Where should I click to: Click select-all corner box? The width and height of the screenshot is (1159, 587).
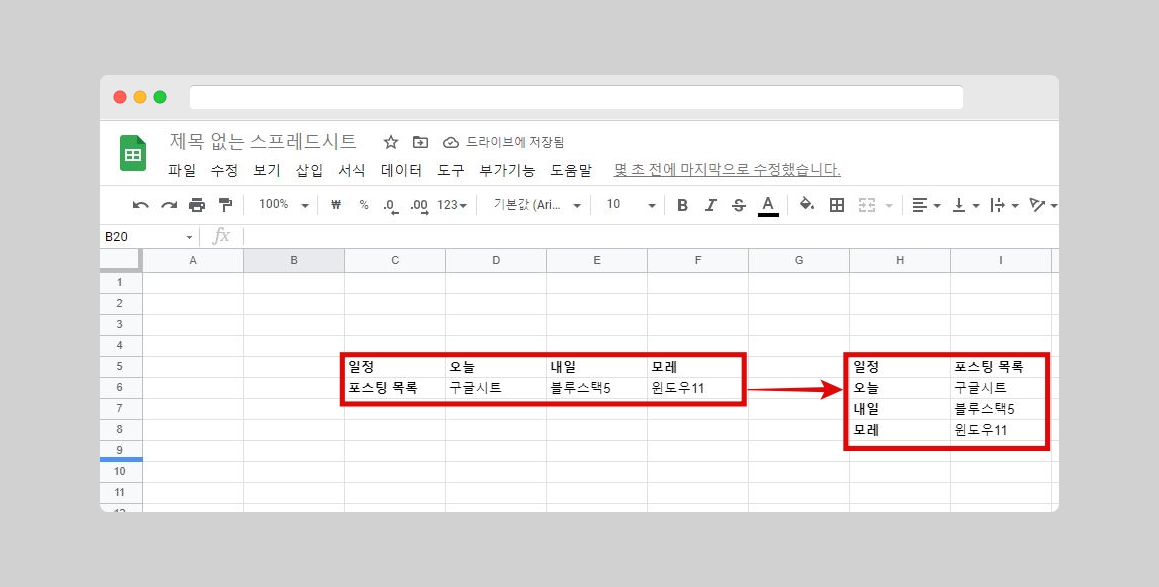click(x=120, y=260)
